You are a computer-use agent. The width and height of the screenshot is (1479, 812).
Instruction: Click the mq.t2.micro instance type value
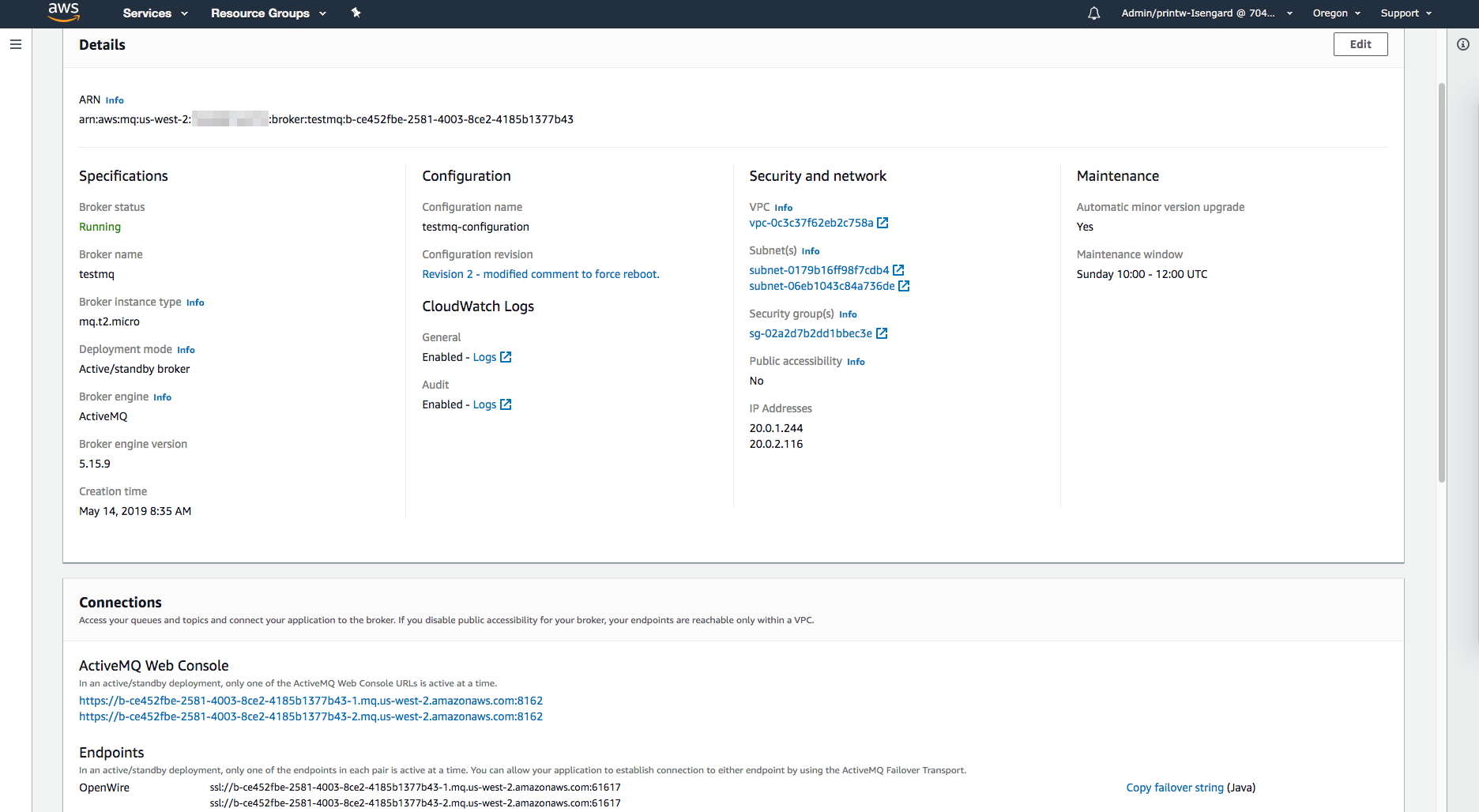(109, 321)
